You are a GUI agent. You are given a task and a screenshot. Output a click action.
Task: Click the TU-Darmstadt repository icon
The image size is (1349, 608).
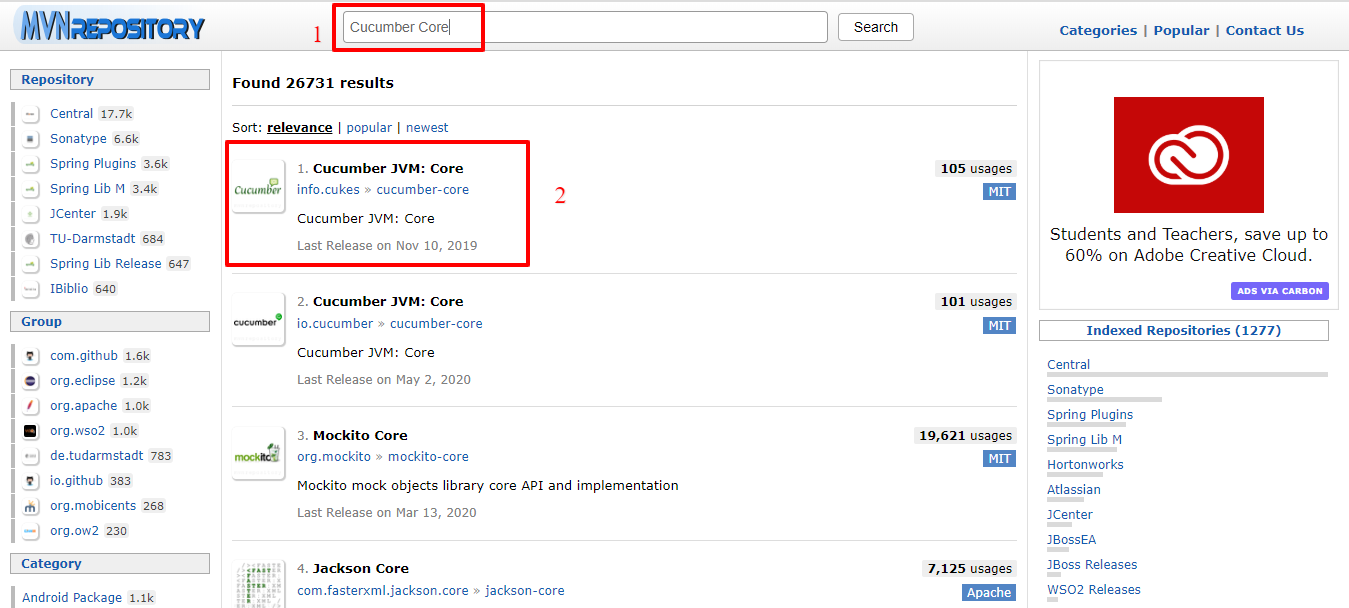31,239
